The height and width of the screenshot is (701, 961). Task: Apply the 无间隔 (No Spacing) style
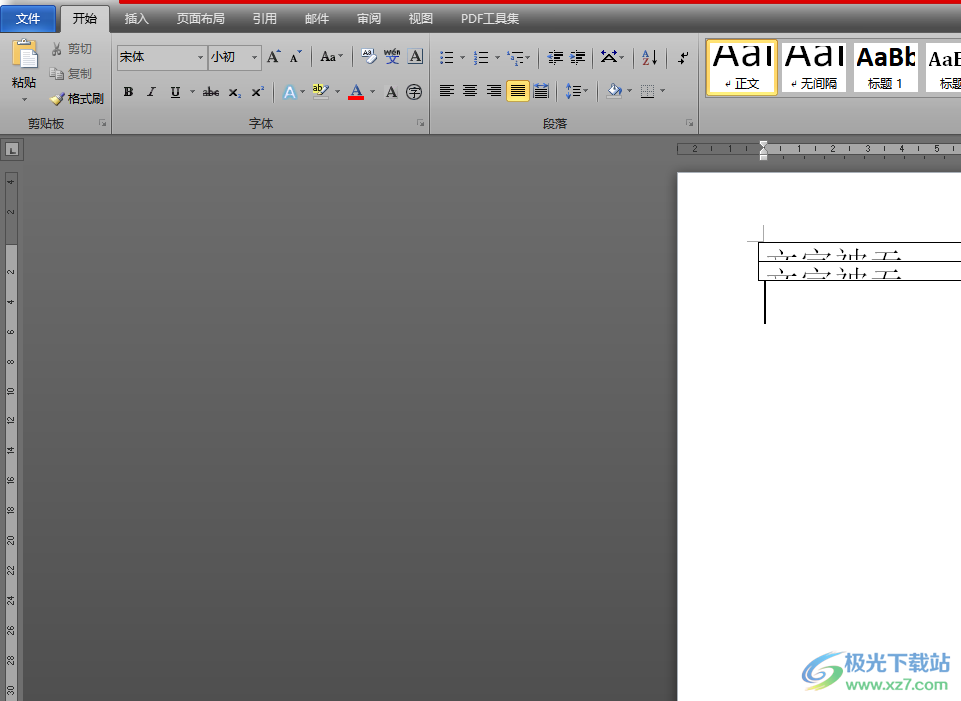pos(814,67)
